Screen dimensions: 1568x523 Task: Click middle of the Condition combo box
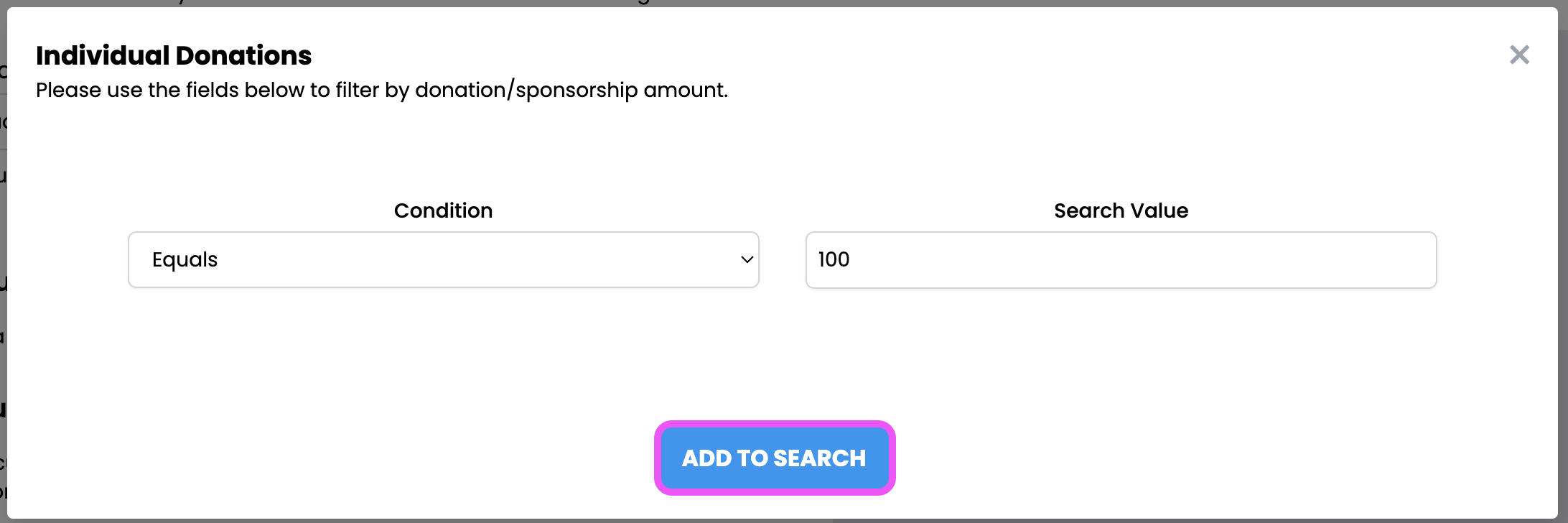coord(443,259)
